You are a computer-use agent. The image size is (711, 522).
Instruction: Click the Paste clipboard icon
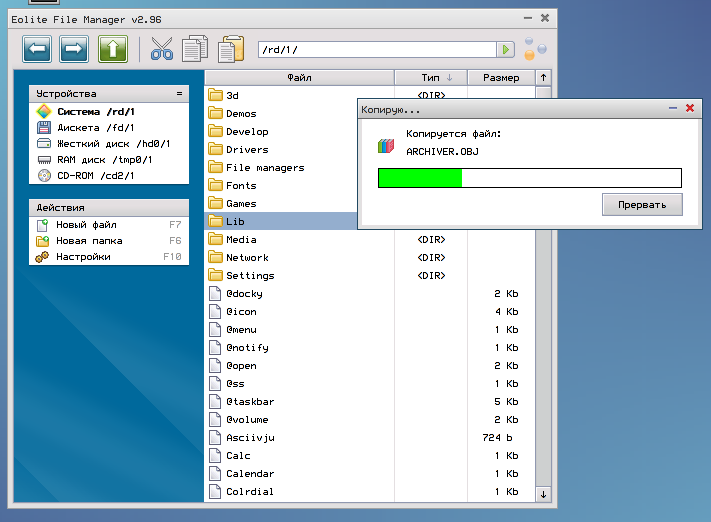tap(230, 48)
